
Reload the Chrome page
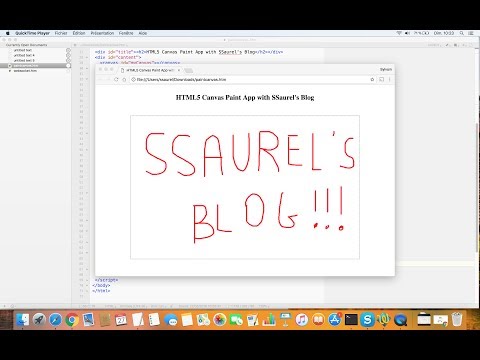point(116,79)
